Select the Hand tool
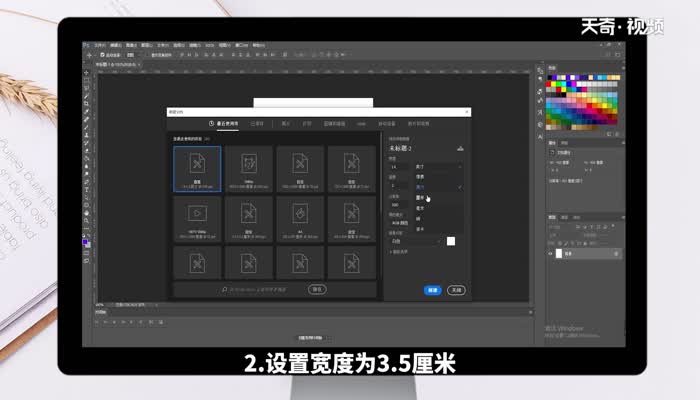Image resolution: width=700 pixels, height=400 pixels. (86, 213)
